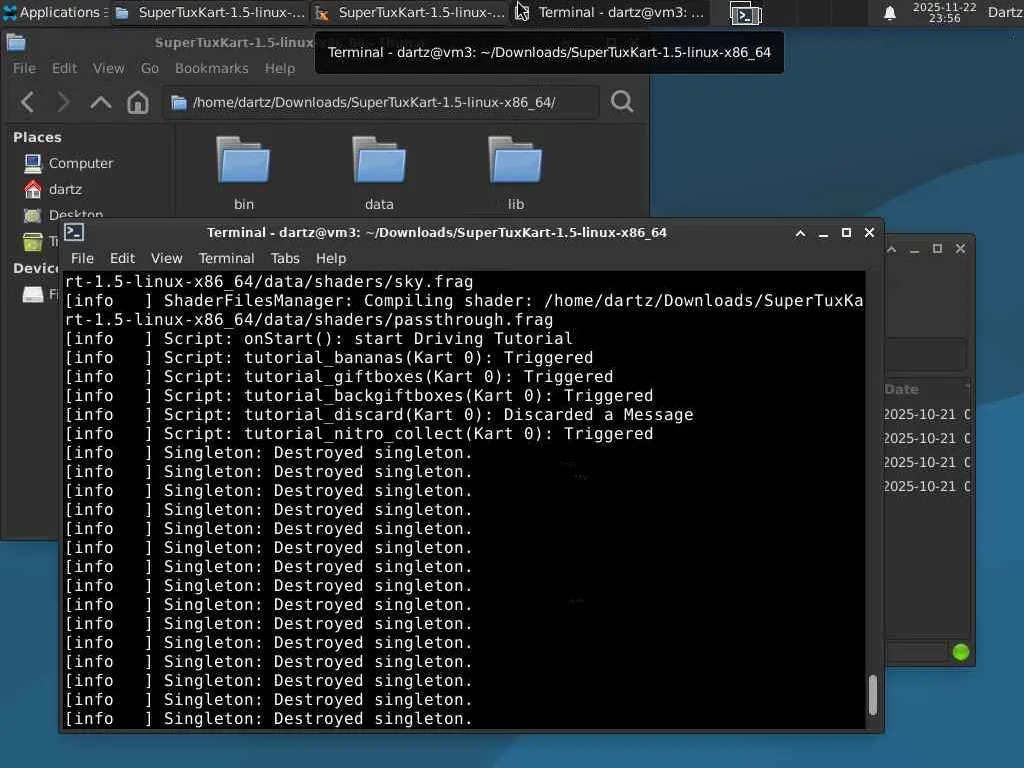Click the tutorial_giftboxes log line
This screenshot has height=768, width=1024.
click(x=339, y=377)
